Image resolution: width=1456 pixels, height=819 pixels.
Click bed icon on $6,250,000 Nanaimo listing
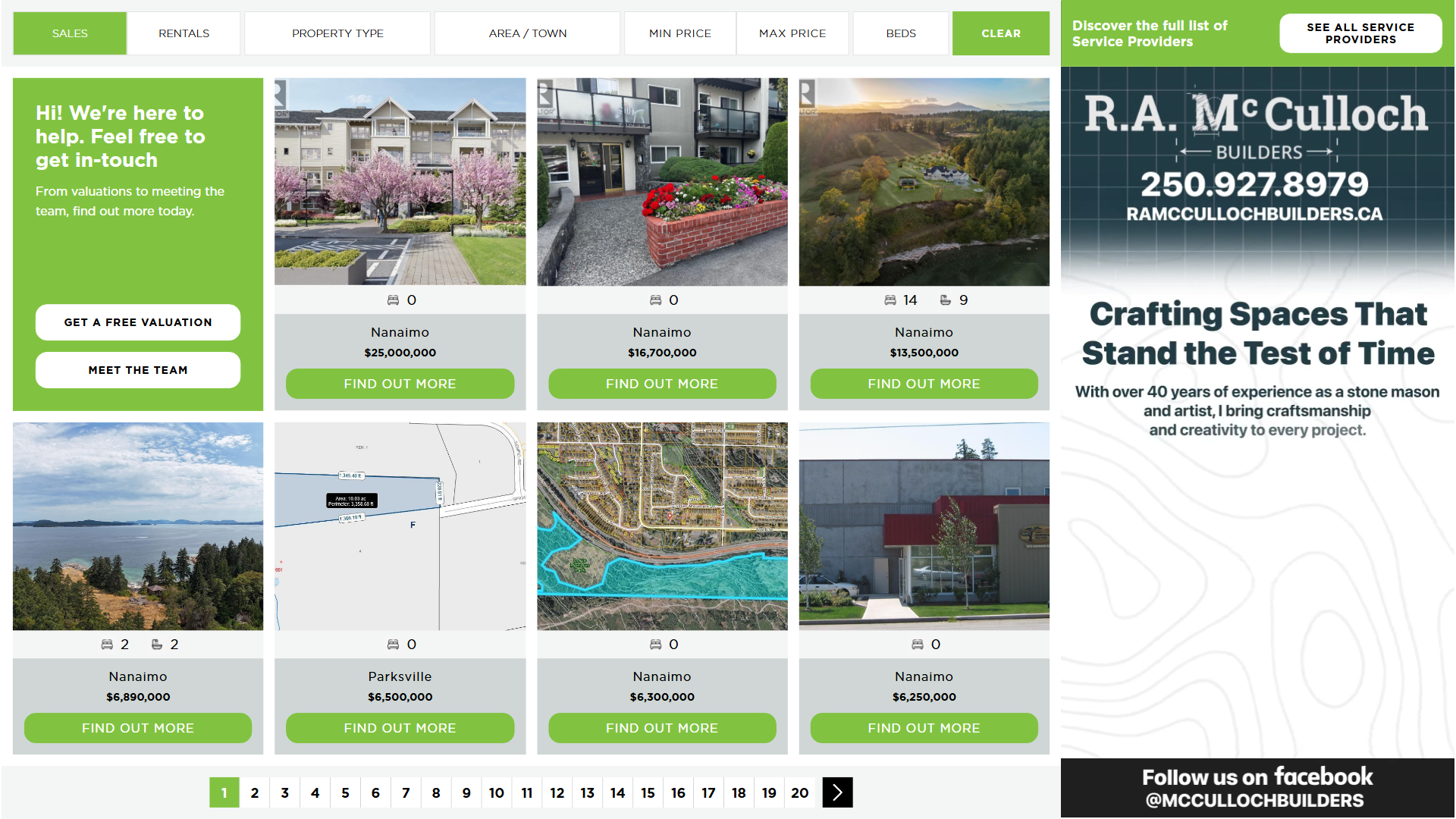917,645
